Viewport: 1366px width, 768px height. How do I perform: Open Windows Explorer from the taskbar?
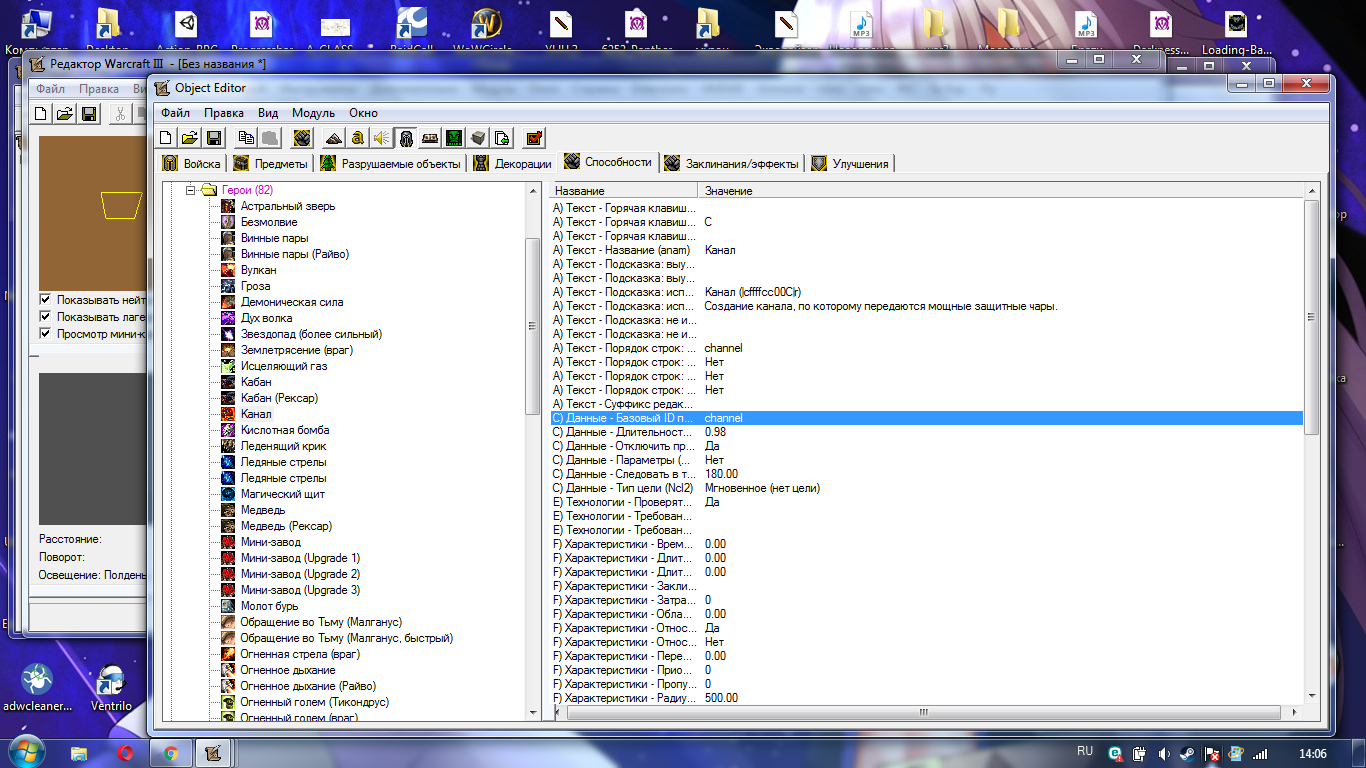(79, 752)
